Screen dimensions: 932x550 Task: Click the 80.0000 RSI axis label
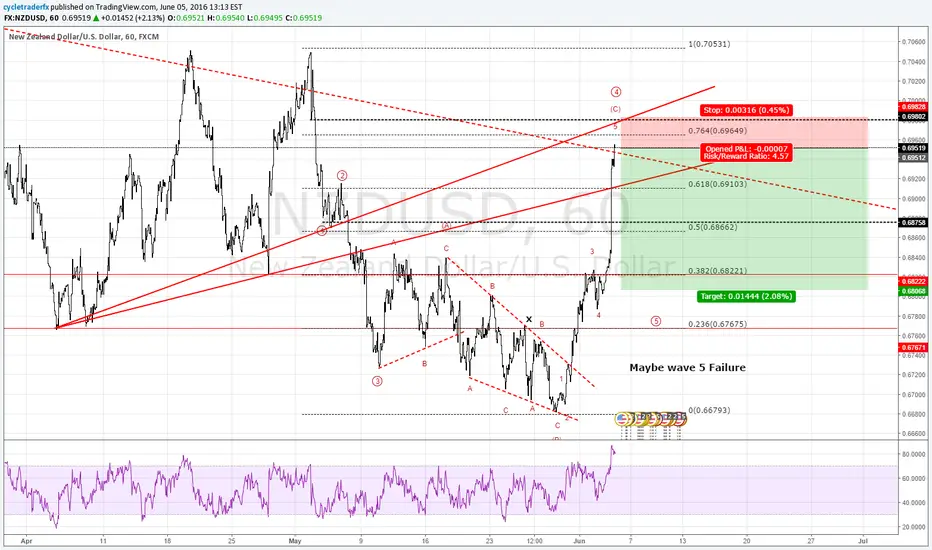click(914, 454)
